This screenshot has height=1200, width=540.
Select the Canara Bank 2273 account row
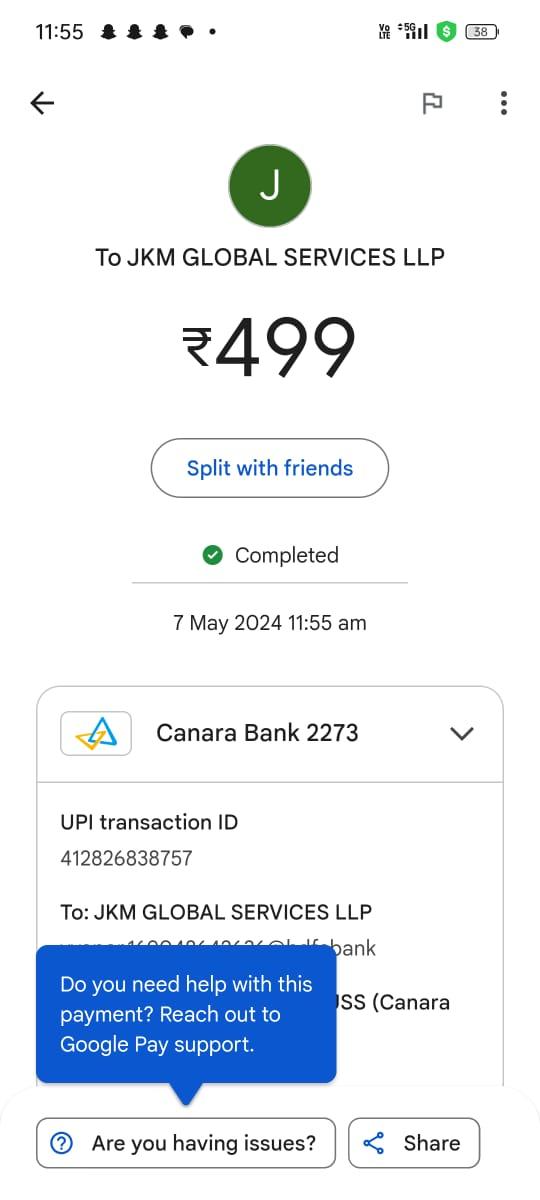tap(270, 733)
